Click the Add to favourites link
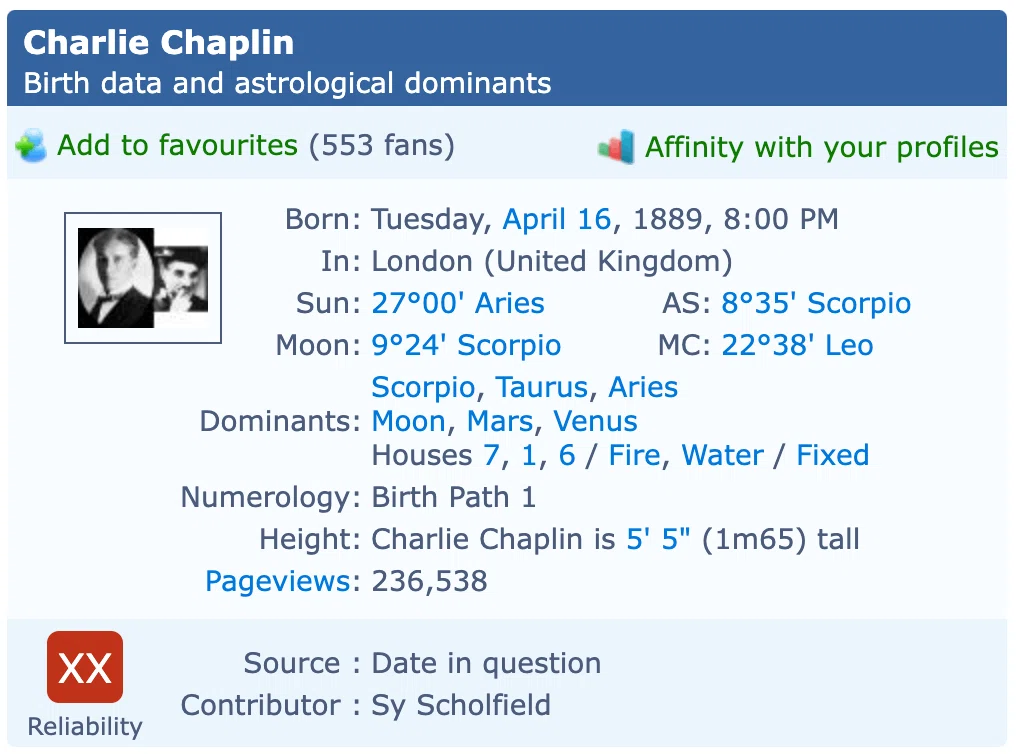The image size is (1016, 754). 178,145
